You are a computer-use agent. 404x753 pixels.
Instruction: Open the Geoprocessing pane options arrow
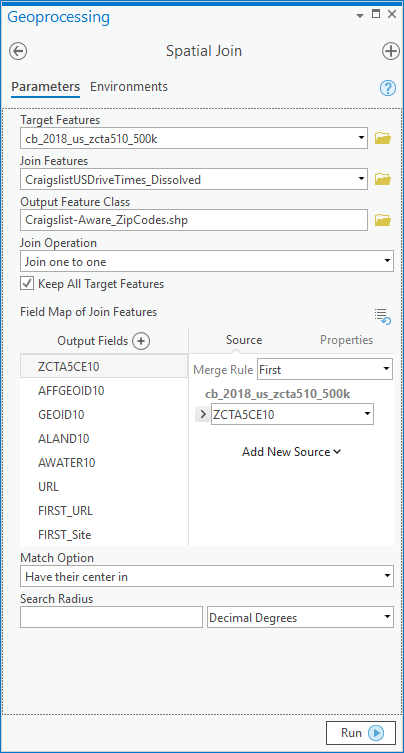(360, 15)
